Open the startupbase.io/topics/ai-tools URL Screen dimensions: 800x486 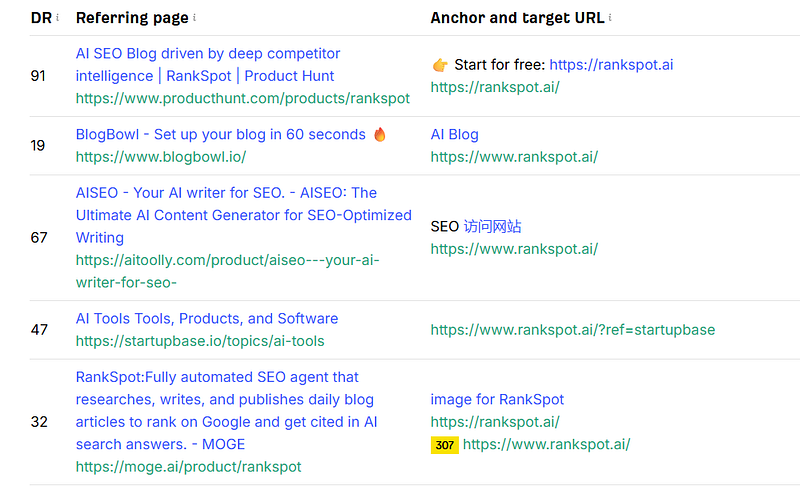(200, 341)
